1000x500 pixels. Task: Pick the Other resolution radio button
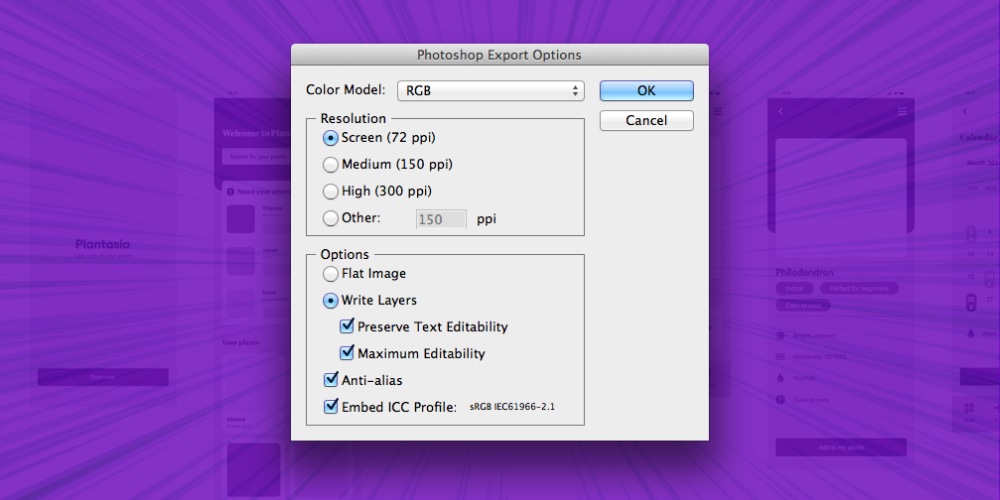tap(331, 219)
